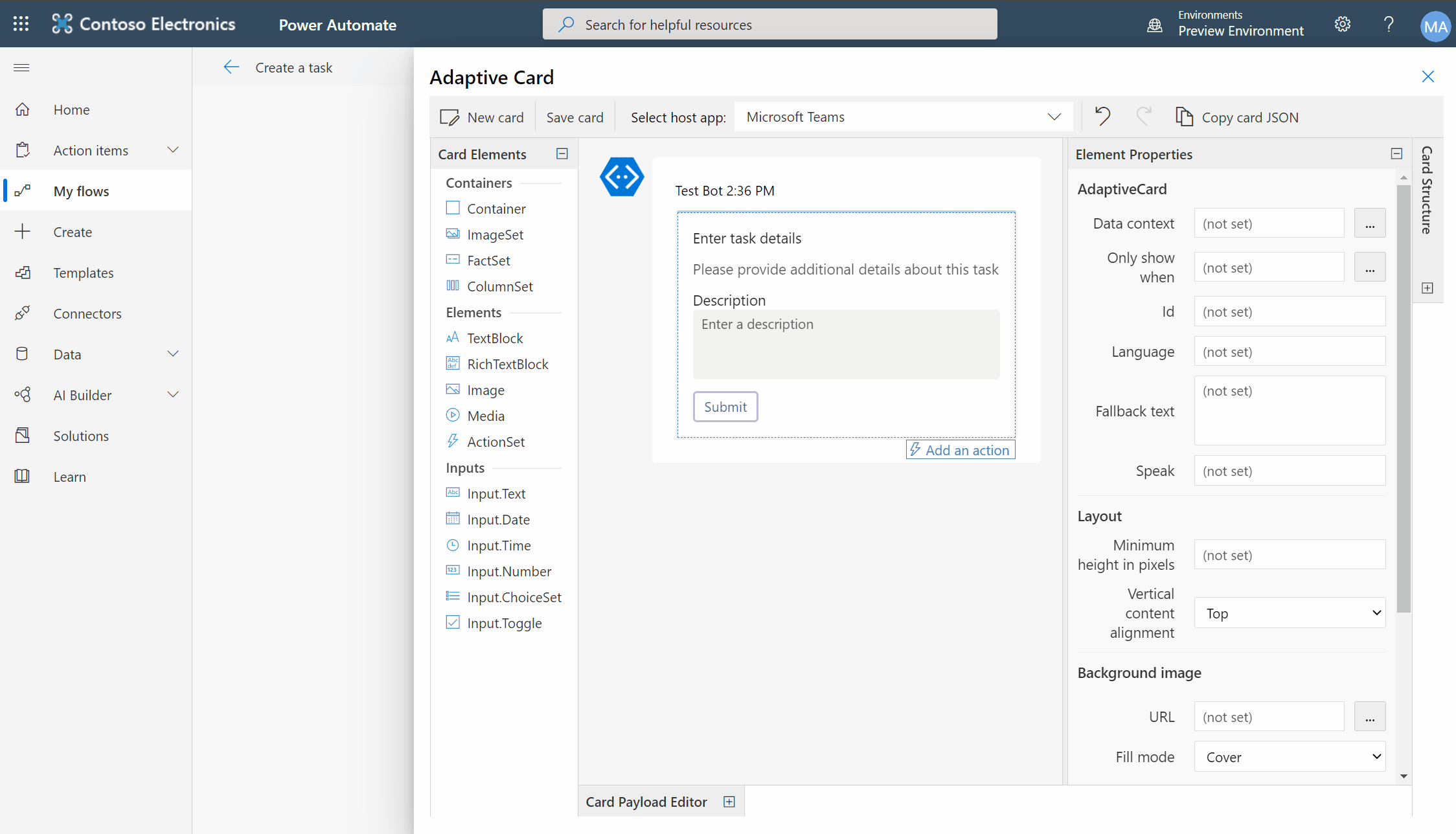This screenshot has height=834, width=1456.
Task: Click Save card
Action: pyautogui.click(x=574, y=117)
